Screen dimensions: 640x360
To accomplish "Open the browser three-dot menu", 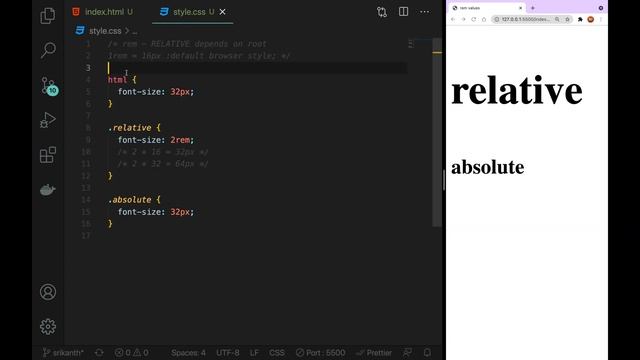I will point(601,19).
